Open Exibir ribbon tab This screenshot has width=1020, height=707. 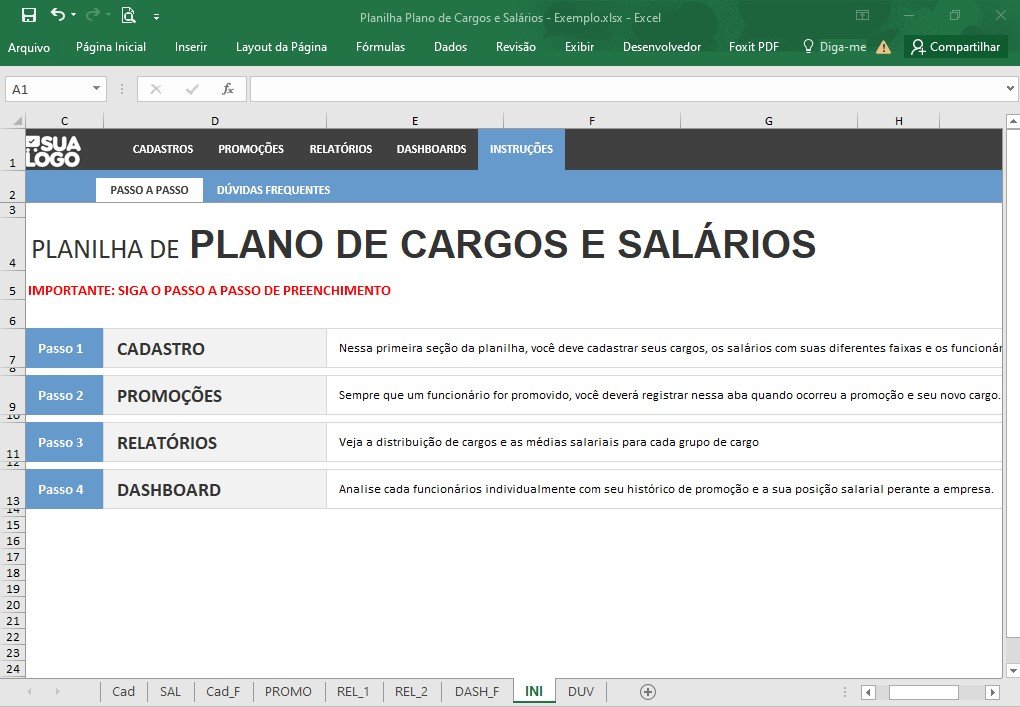[x=579, y=47]
